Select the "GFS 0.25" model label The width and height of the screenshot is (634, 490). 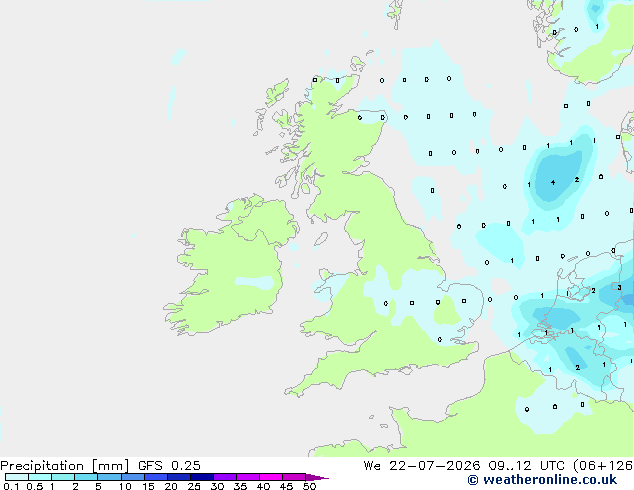[x=169, y=466]
